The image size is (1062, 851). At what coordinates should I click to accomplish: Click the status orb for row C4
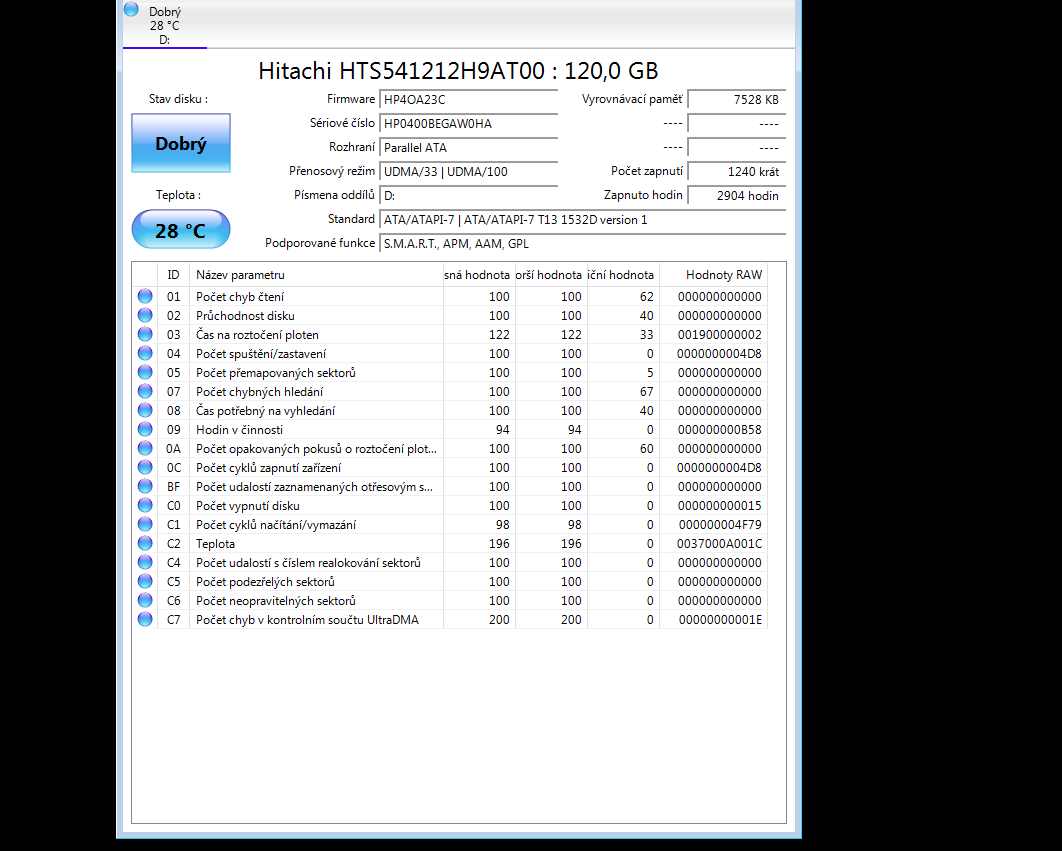click(x=145, y=562)
